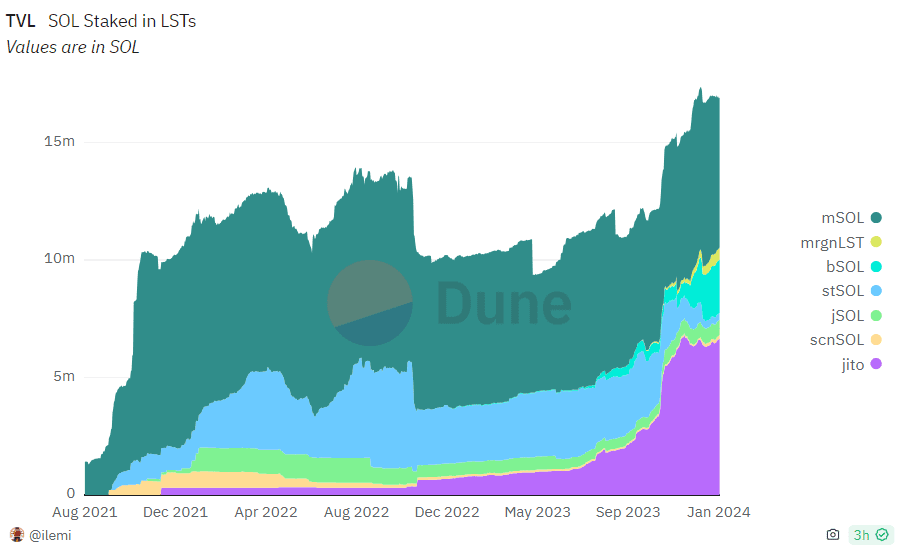Click the TVL chart title

coord(21,21)
